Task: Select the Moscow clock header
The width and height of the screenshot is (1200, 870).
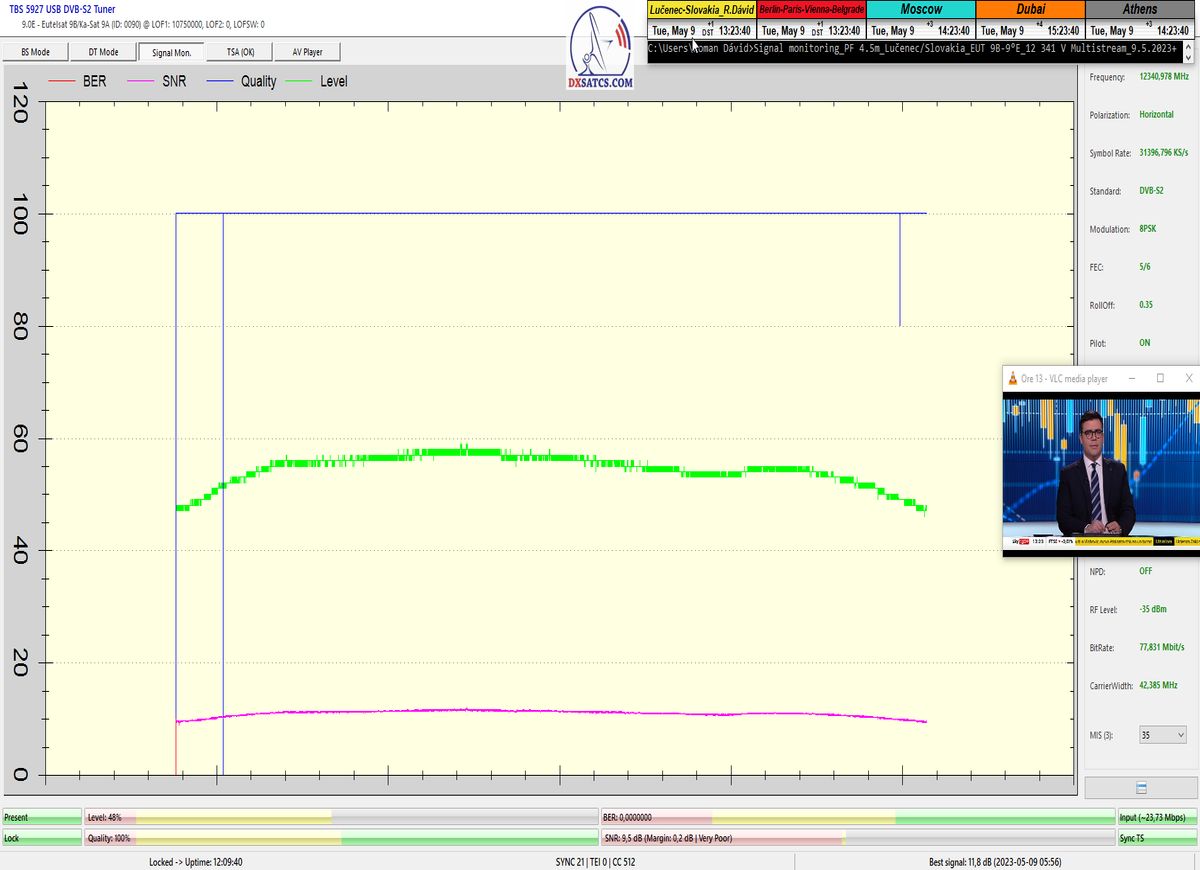Action: 920,9
